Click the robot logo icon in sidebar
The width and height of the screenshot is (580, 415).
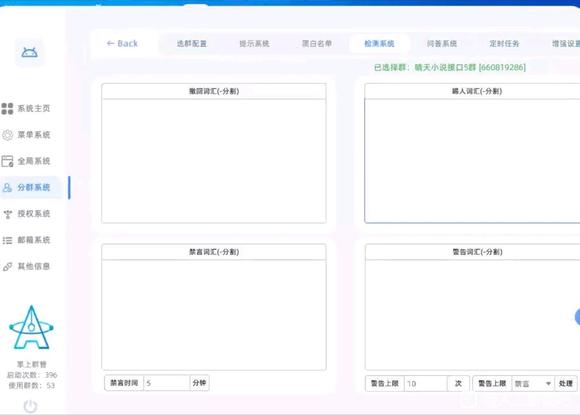tap(29, 52)
